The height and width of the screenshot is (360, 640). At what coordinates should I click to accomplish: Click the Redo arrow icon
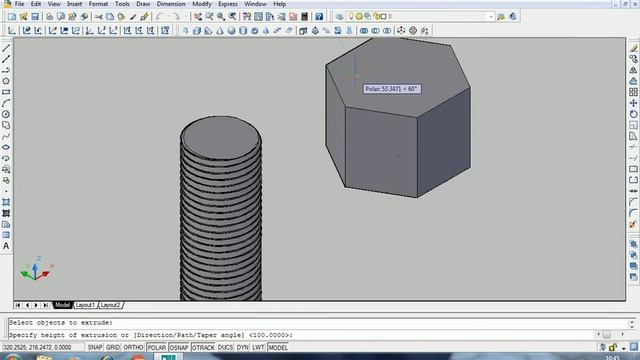pyautogui.click(x=176, y=17)
